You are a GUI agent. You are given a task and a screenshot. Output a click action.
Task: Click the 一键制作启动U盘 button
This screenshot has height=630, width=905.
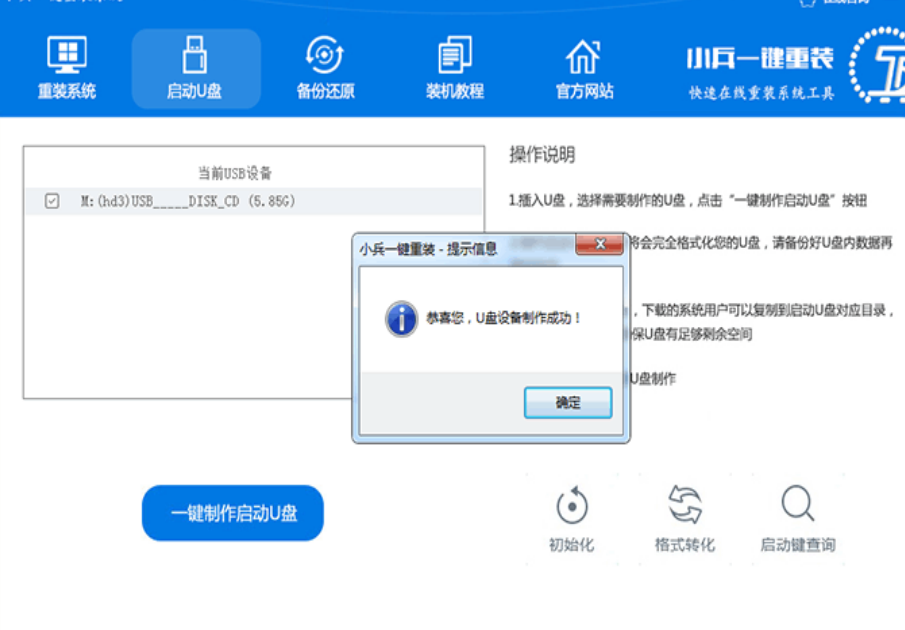point(233,513)
